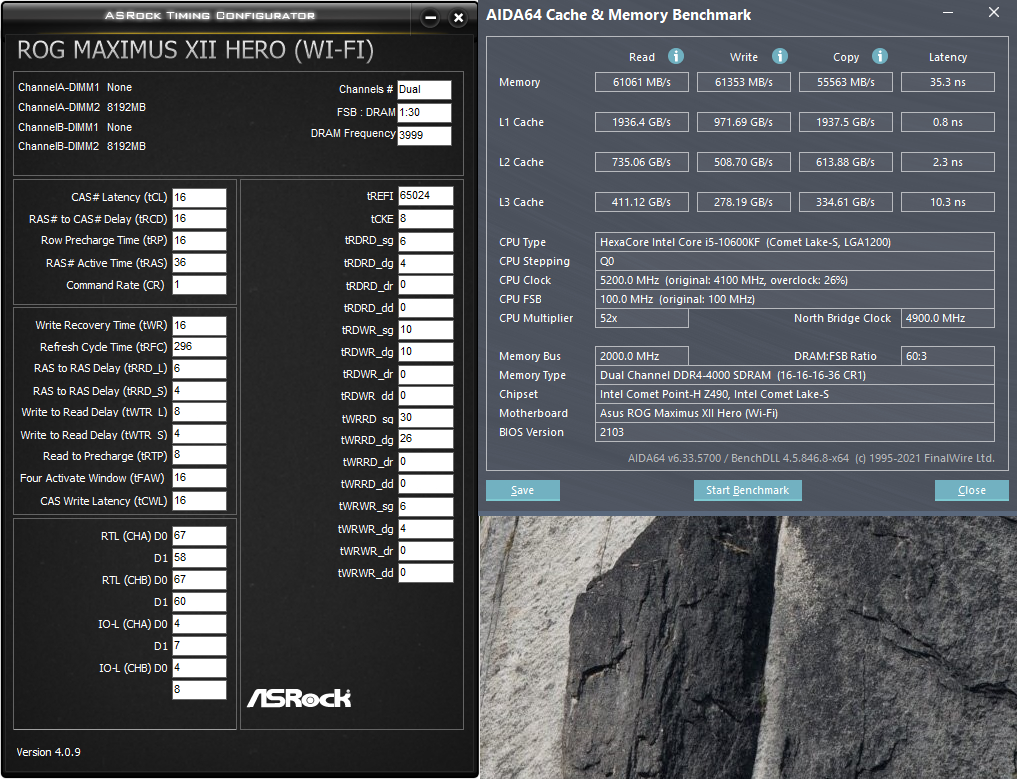1017x779 pixels.
Task: Click the ChannelA-DIMM2 8192MB entry
Action: click(x=82, y=107)
